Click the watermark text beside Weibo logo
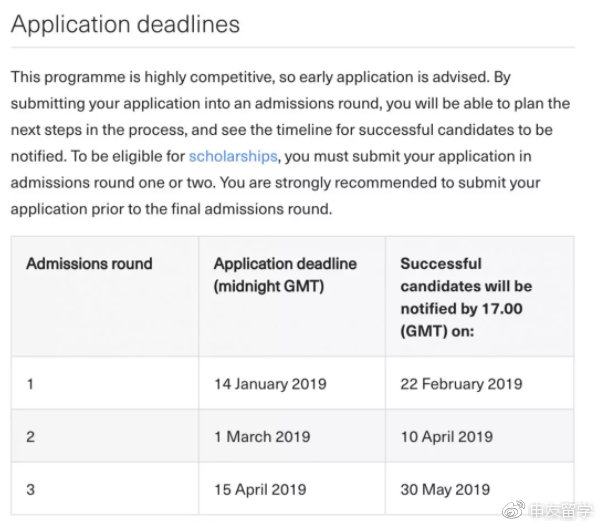 coord(561,511)
